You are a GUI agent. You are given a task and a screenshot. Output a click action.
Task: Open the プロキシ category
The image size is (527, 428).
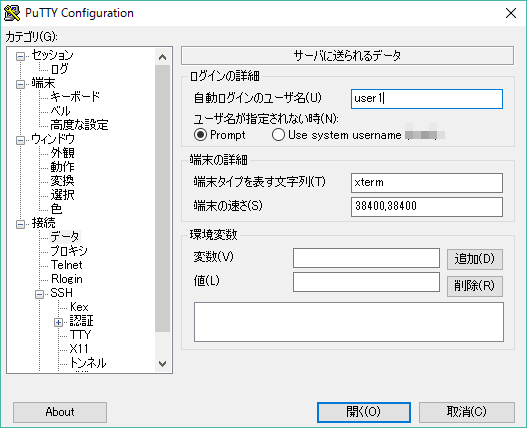coord(69,251)
